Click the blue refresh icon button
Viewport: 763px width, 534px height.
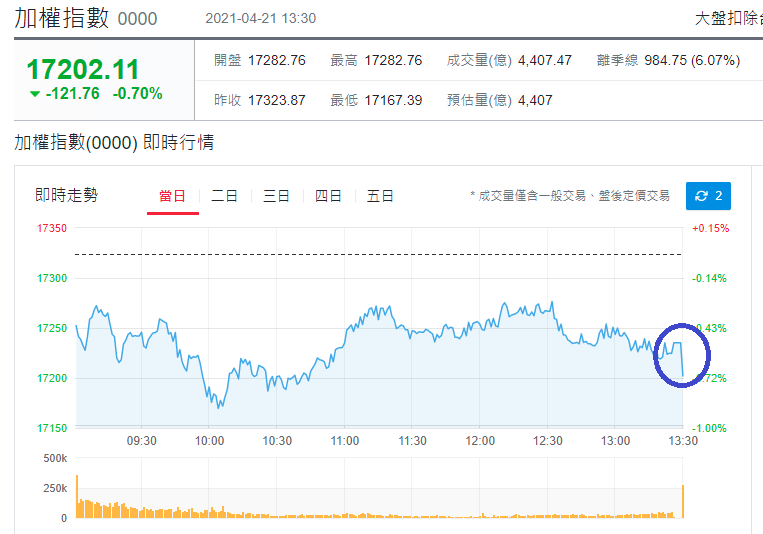click(708, 196)
